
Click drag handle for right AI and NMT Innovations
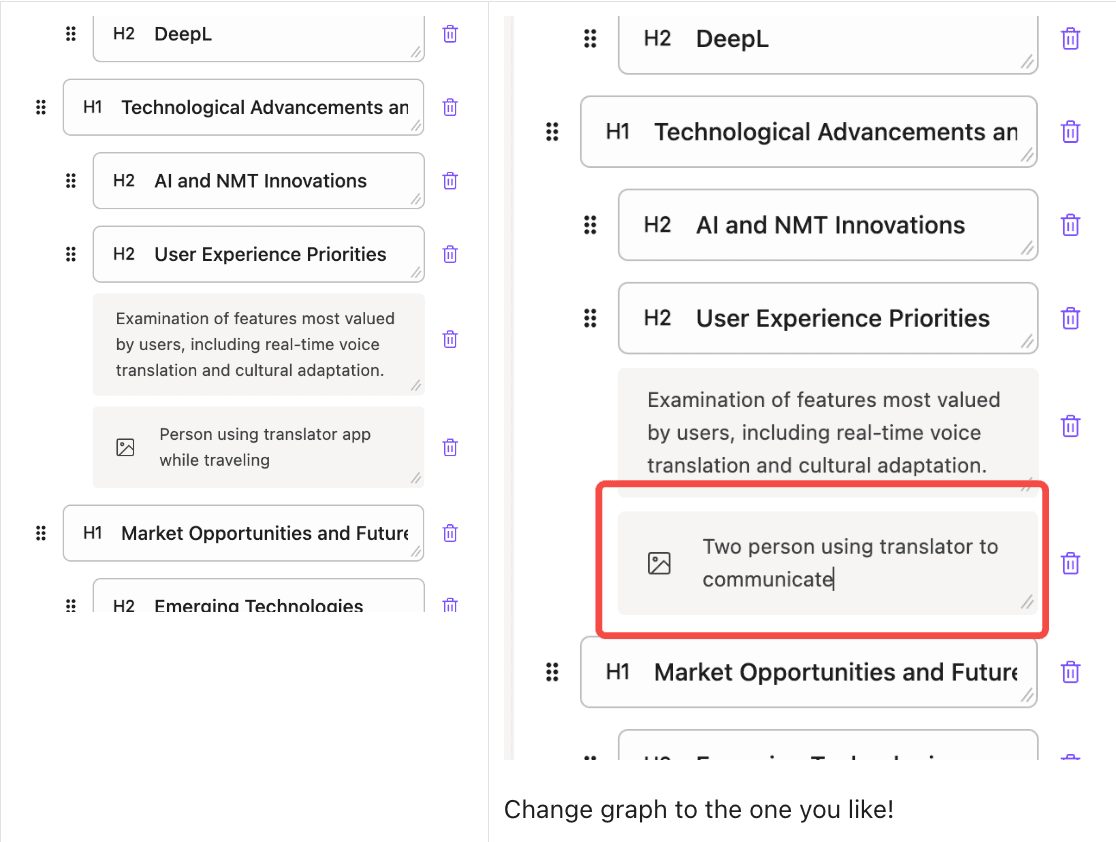click(590, 225)
